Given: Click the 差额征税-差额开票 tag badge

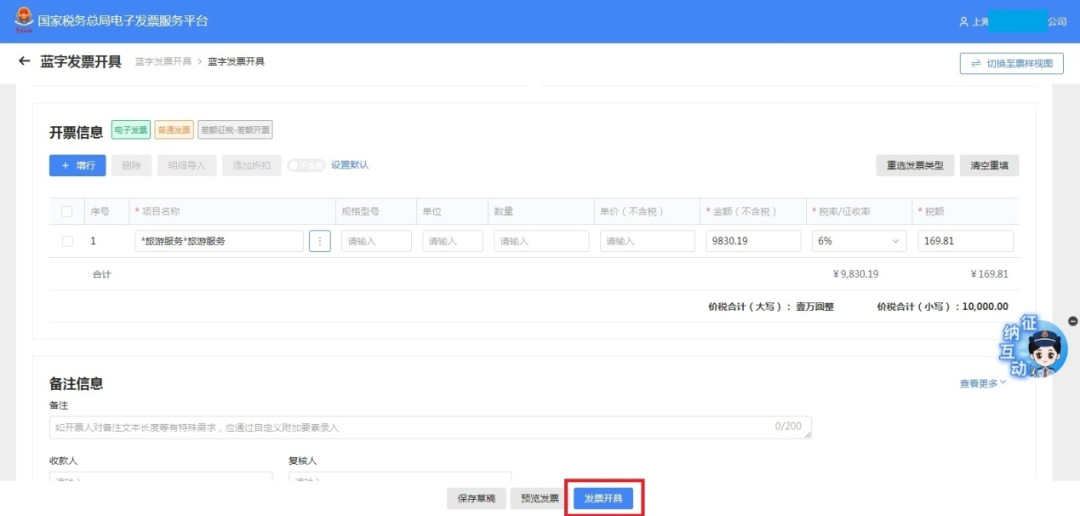Looking at the screenshot, I should tap(235, 130).
